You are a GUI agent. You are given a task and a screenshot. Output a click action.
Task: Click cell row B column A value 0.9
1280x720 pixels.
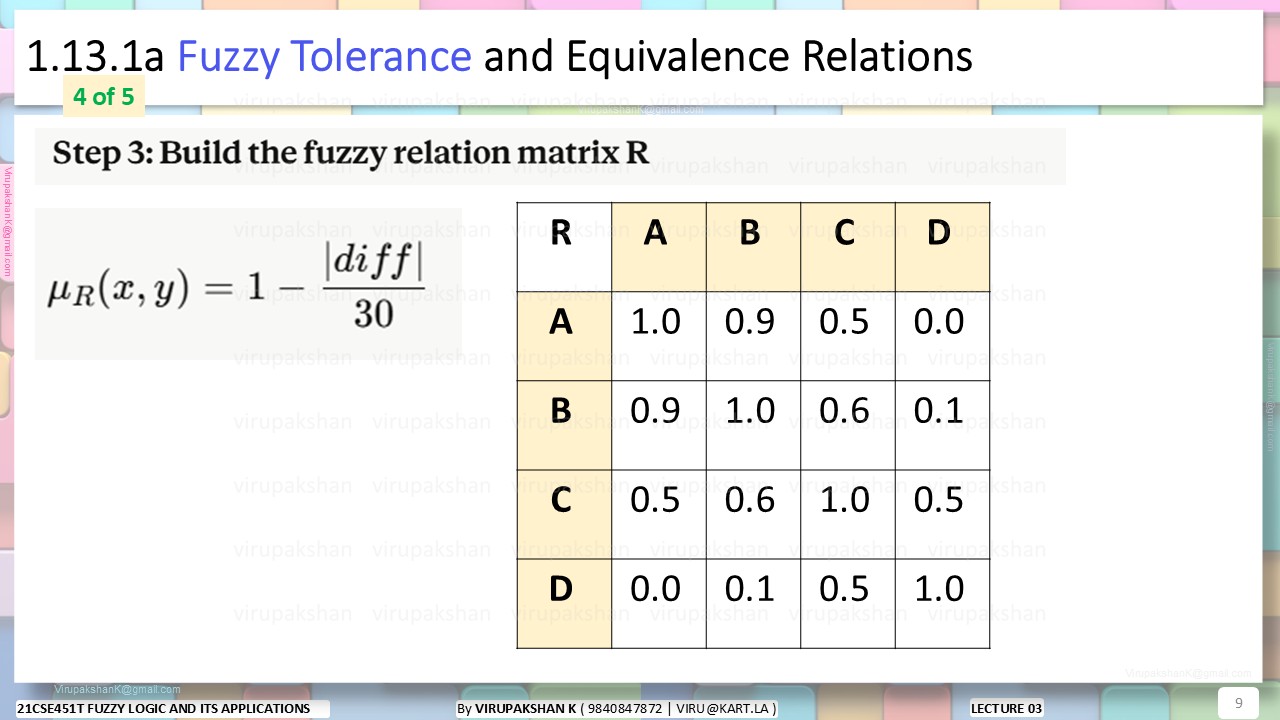click(x=659, y=425)
